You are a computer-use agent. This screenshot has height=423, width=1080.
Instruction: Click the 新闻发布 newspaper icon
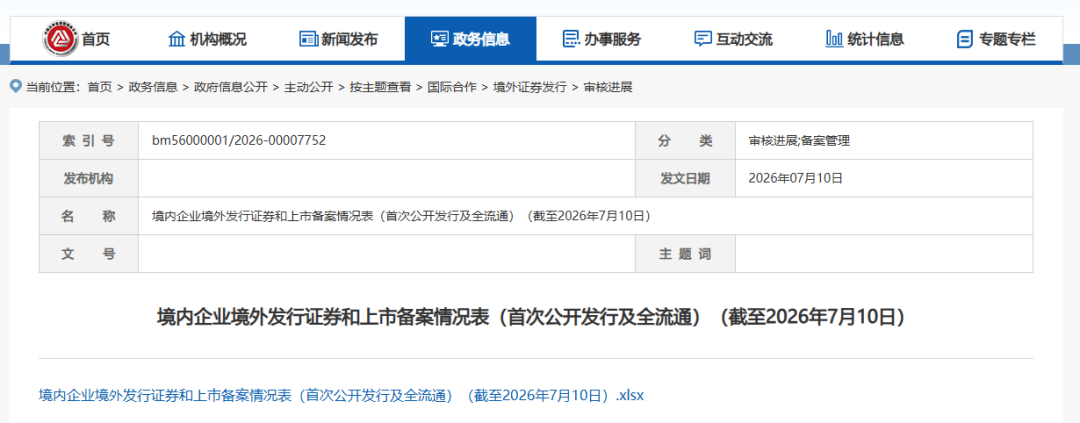click(308, 39)
